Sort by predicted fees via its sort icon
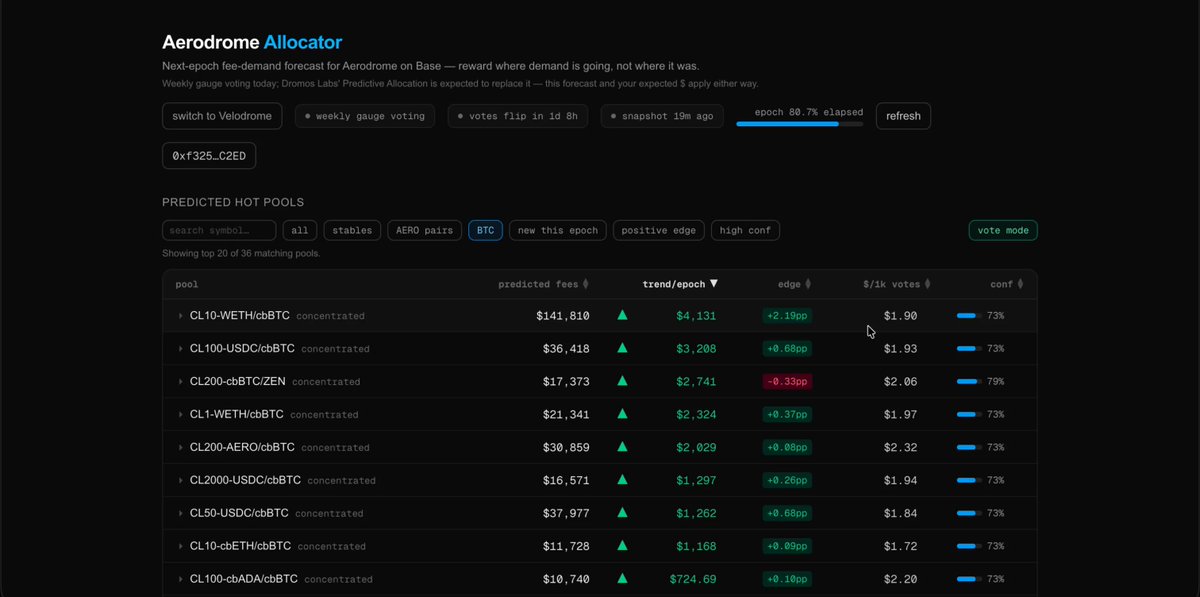Image resolution: width=1200 pixels, height=597 pixels. (586, 284)
